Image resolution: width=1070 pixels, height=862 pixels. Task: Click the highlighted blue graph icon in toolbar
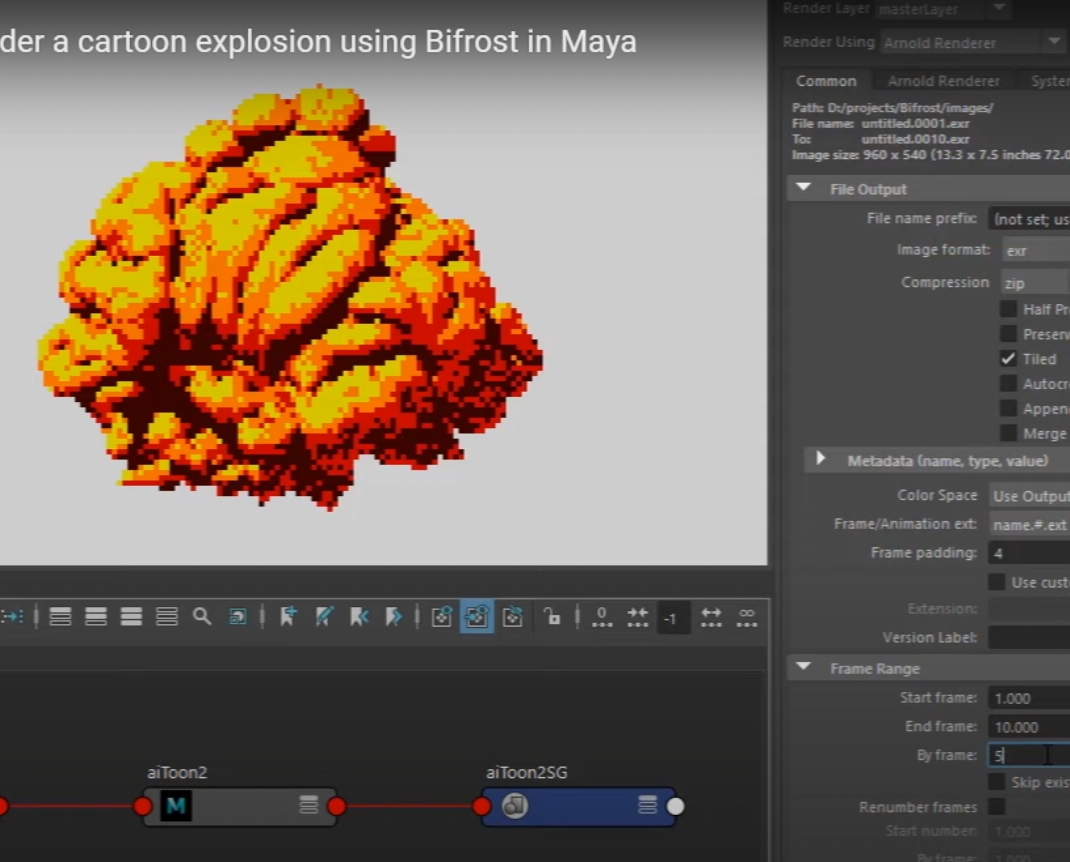477,617
